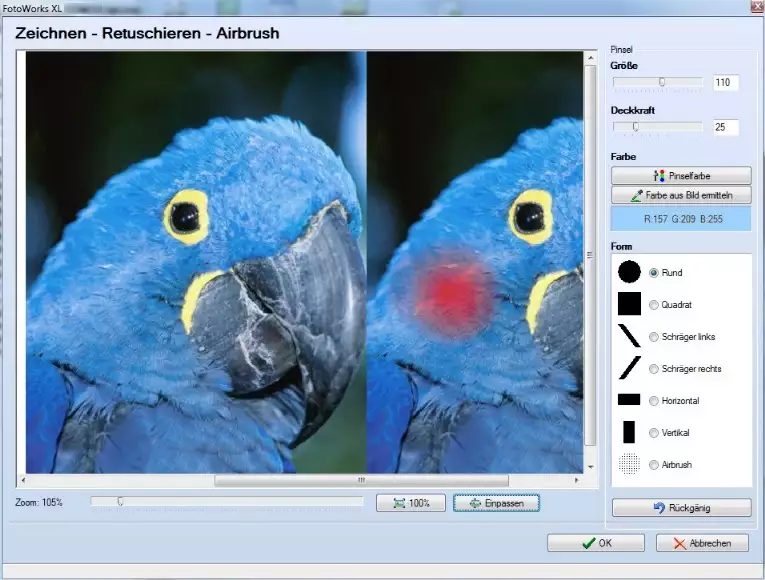
Task: Click the horizontal rectangle shape icon
Action: tap(629, 400)
